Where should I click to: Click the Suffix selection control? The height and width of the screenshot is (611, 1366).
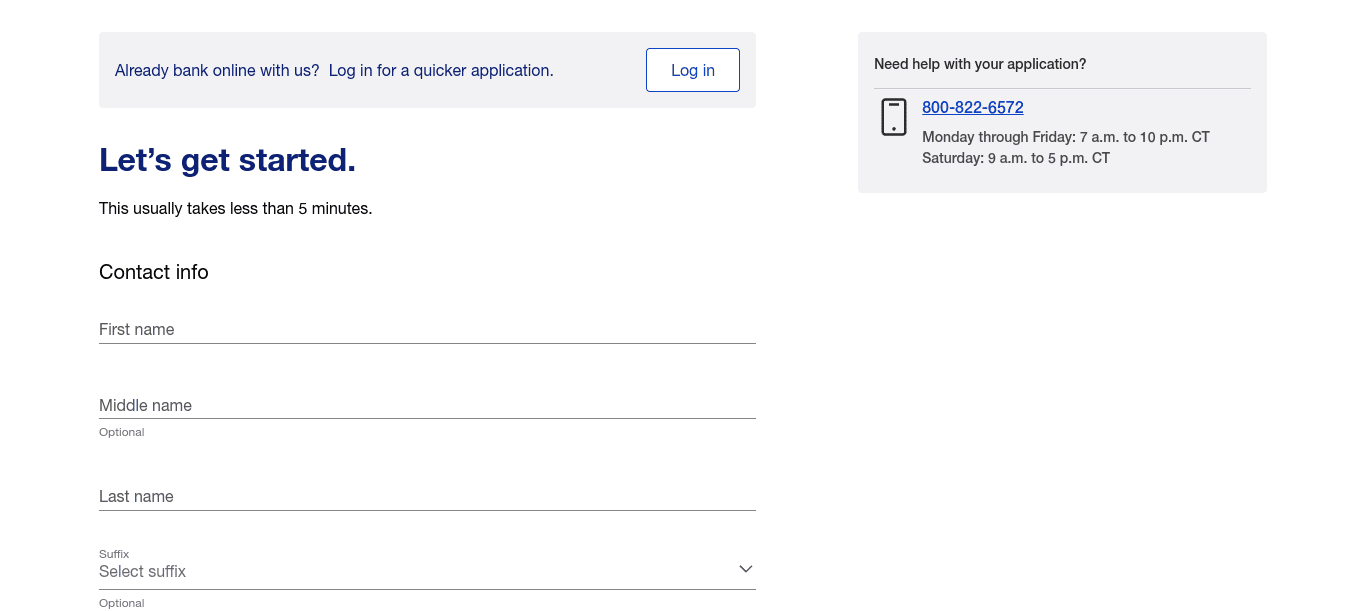(x=427, y=571)
